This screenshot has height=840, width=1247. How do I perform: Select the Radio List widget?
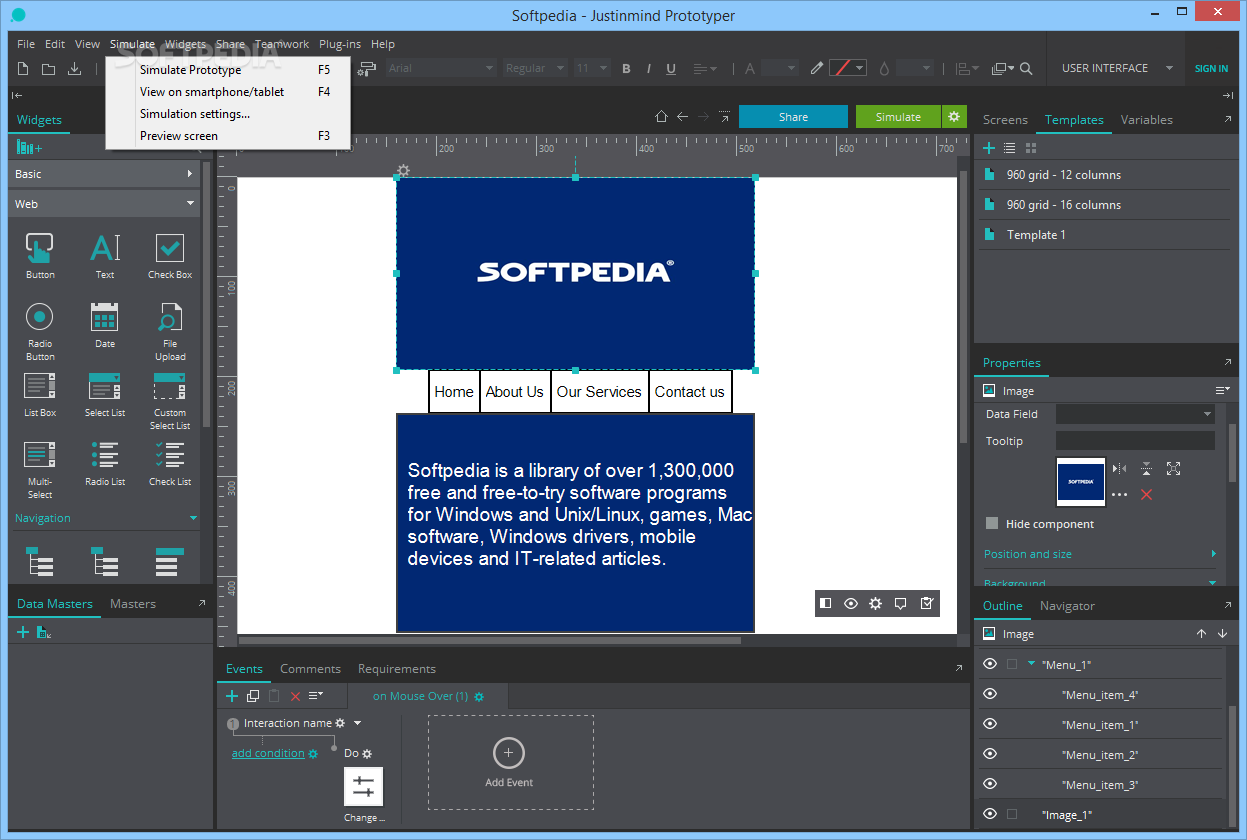tap(105, 463)
